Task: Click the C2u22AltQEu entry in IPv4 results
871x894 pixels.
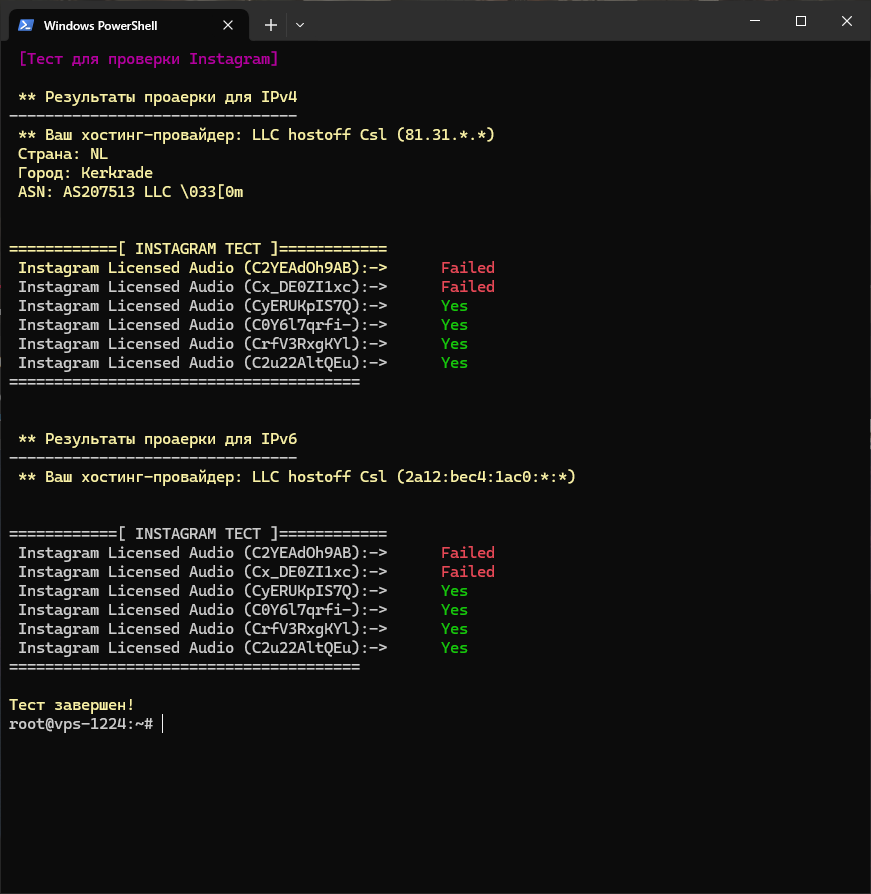Action: pos(202,363)
